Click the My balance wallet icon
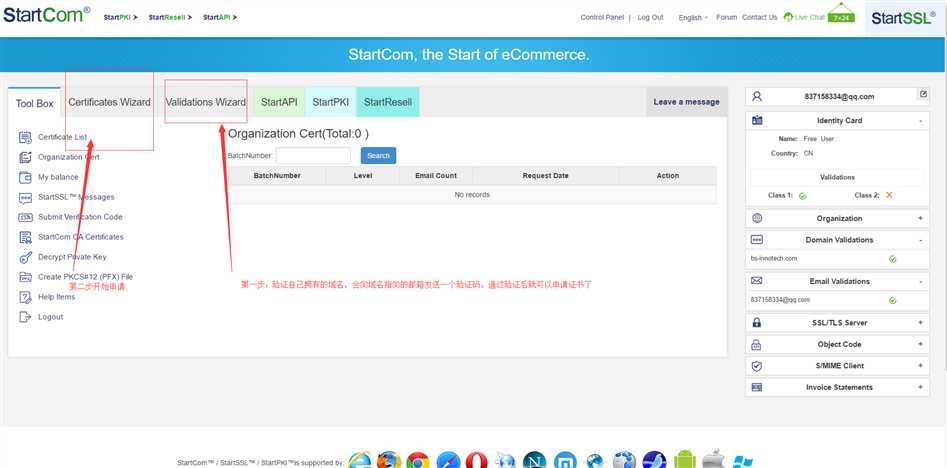The height and width of the screenshot is (468, 947). pos(25,177)
